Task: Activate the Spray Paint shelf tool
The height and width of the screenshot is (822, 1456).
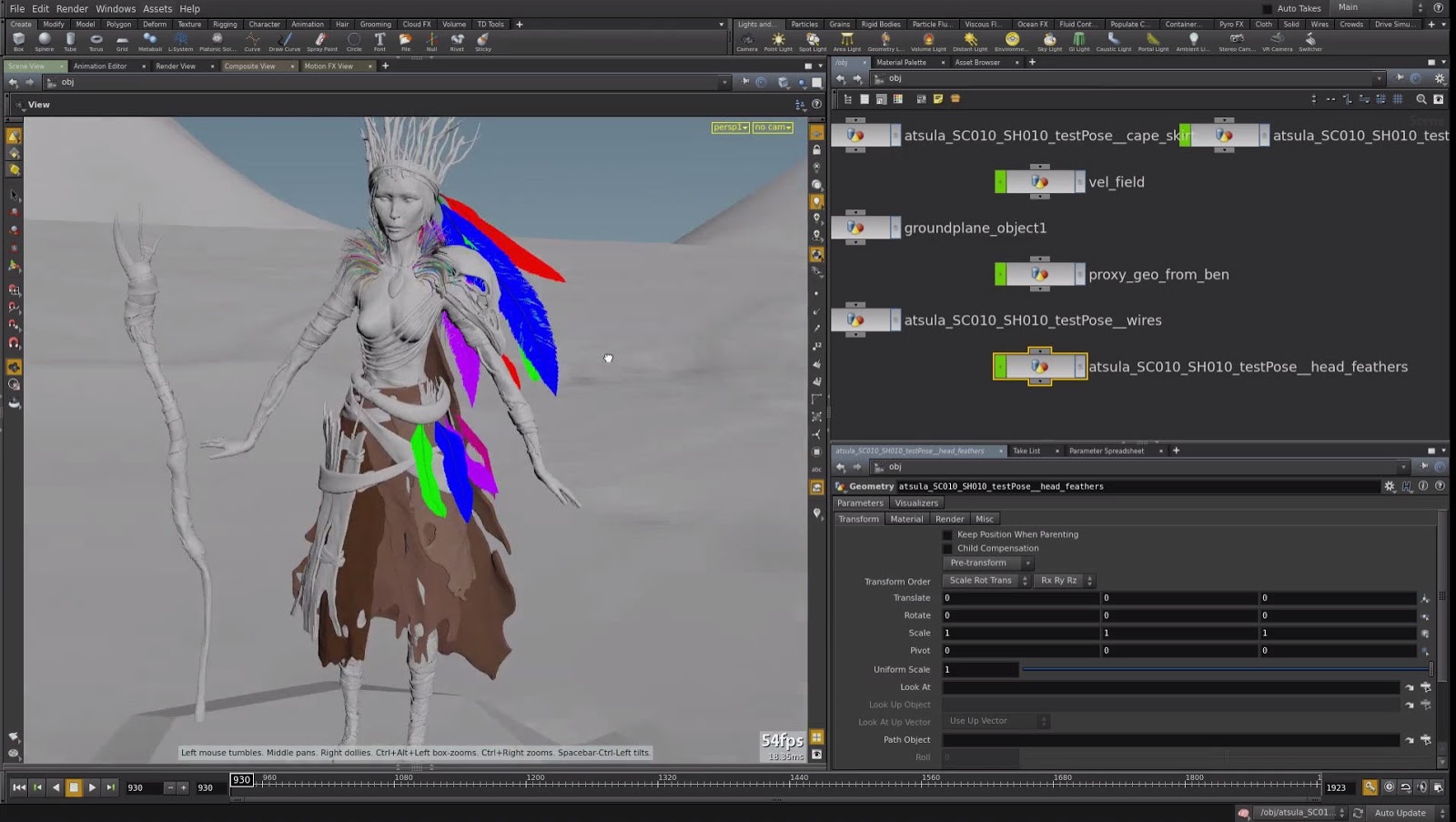Action: (x=321, y=41)
